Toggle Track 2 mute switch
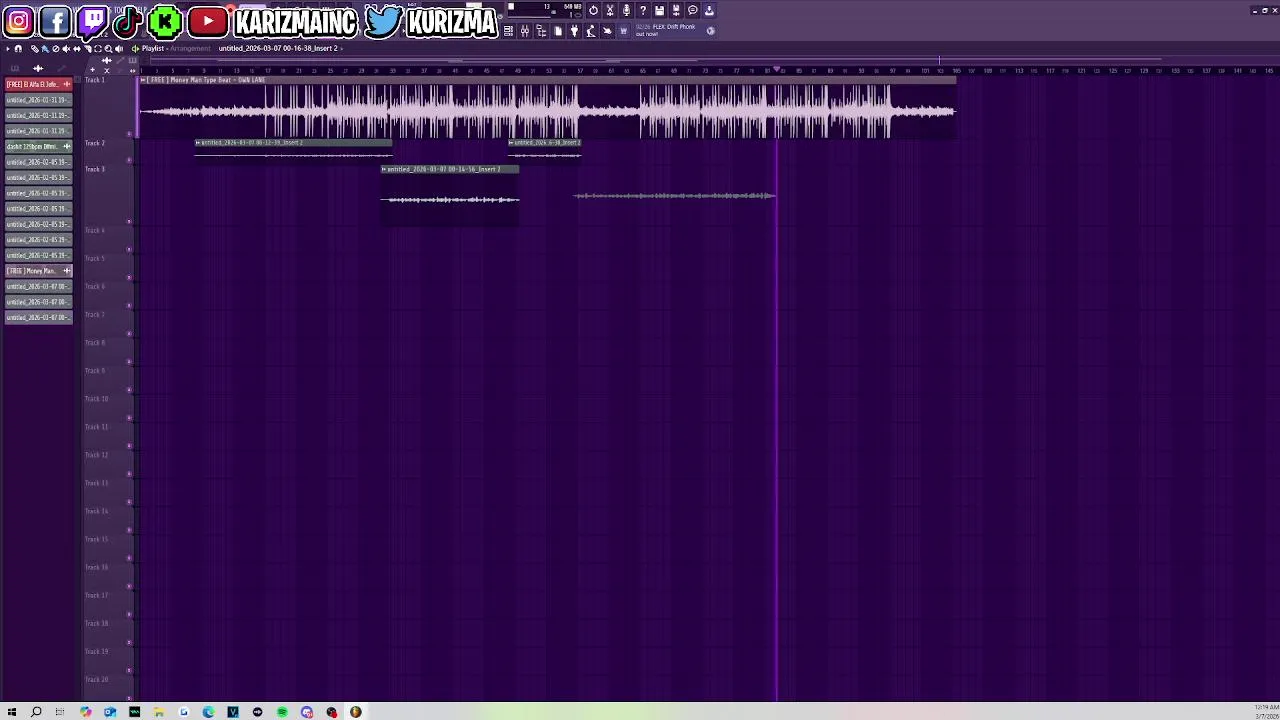 (x=129, y=160)
